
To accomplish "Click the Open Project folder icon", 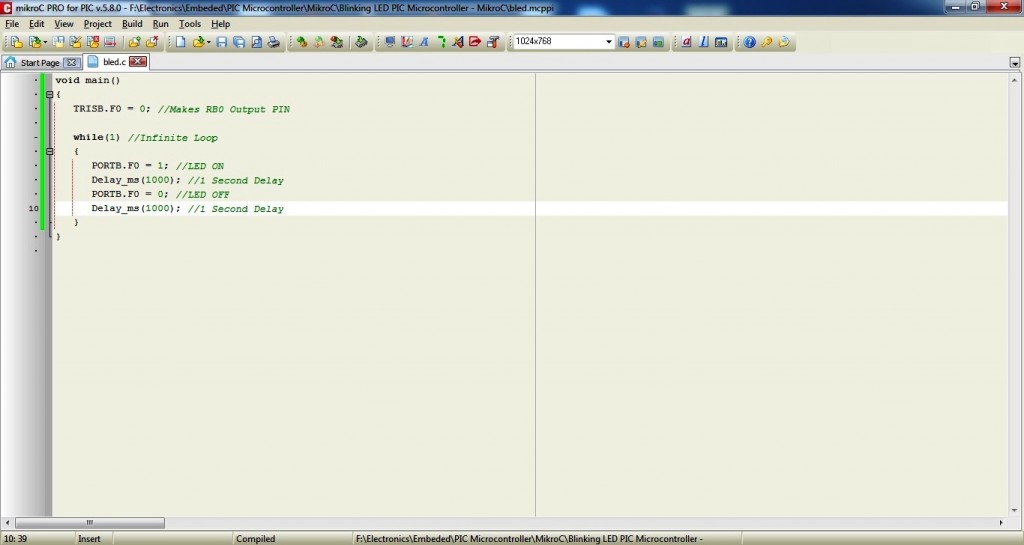I will 35,42.
